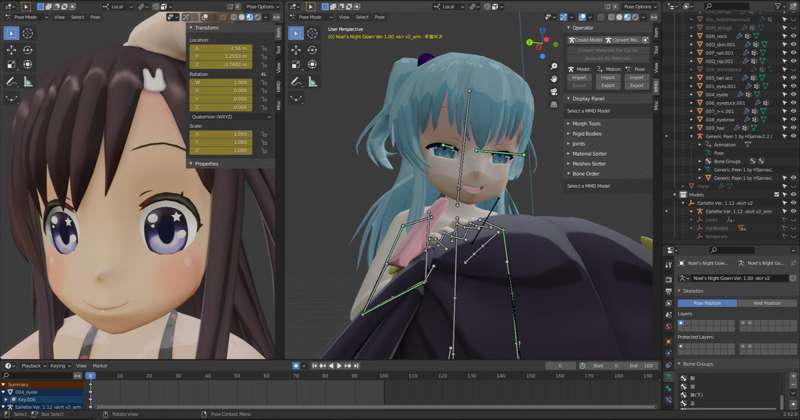Screen dimensions: 800x420
Task: Toggle camera view icon in right viewport
Action: click(554, 92)
